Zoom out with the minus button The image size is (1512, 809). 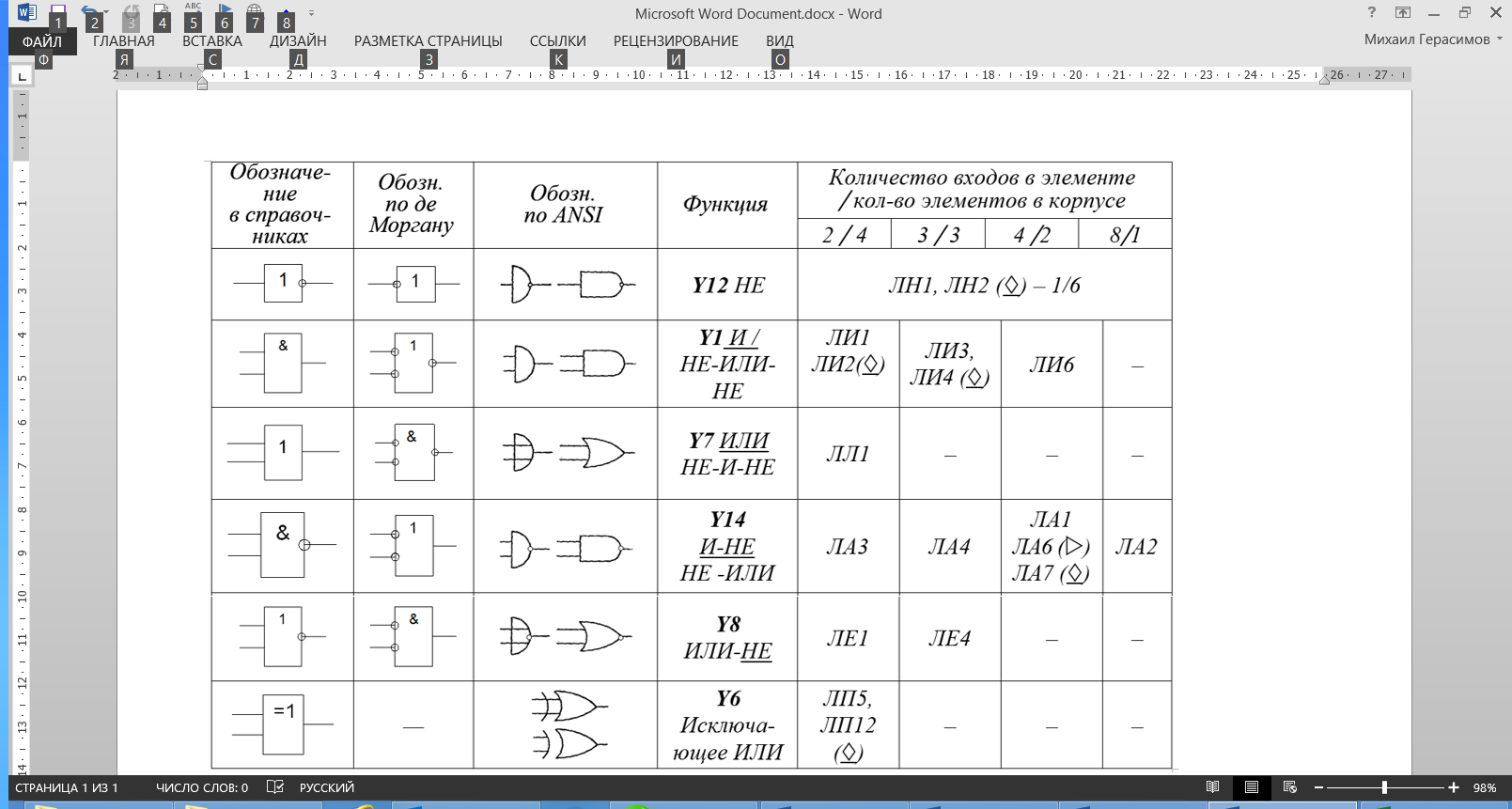[x=1318, y=787]
